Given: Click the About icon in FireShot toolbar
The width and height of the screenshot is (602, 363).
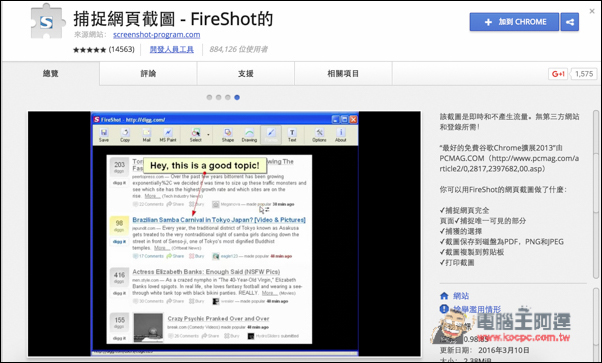Looking at the screenshot, I should 341,135.
